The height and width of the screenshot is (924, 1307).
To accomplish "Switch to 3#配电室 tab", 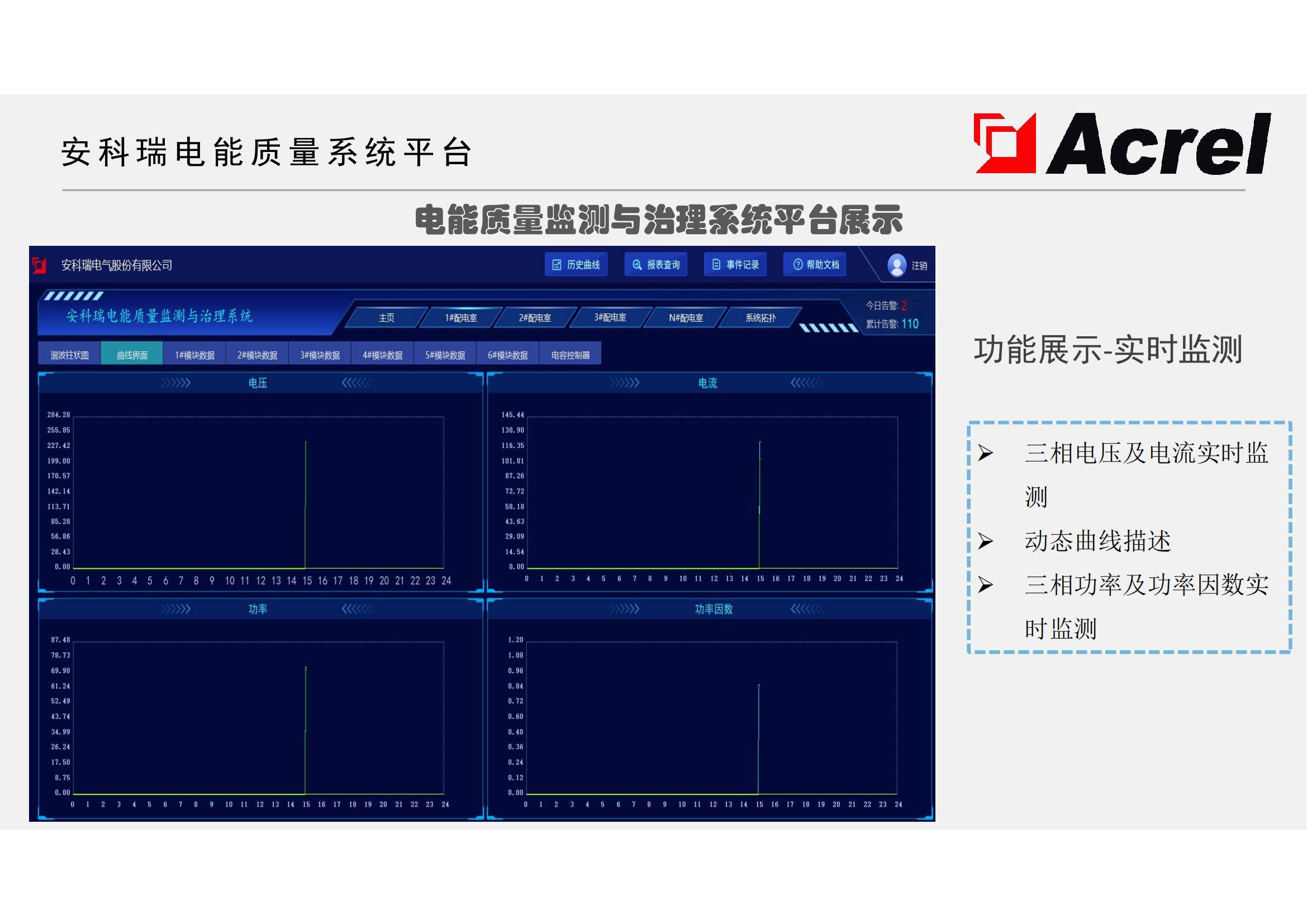I will [610, 317].
